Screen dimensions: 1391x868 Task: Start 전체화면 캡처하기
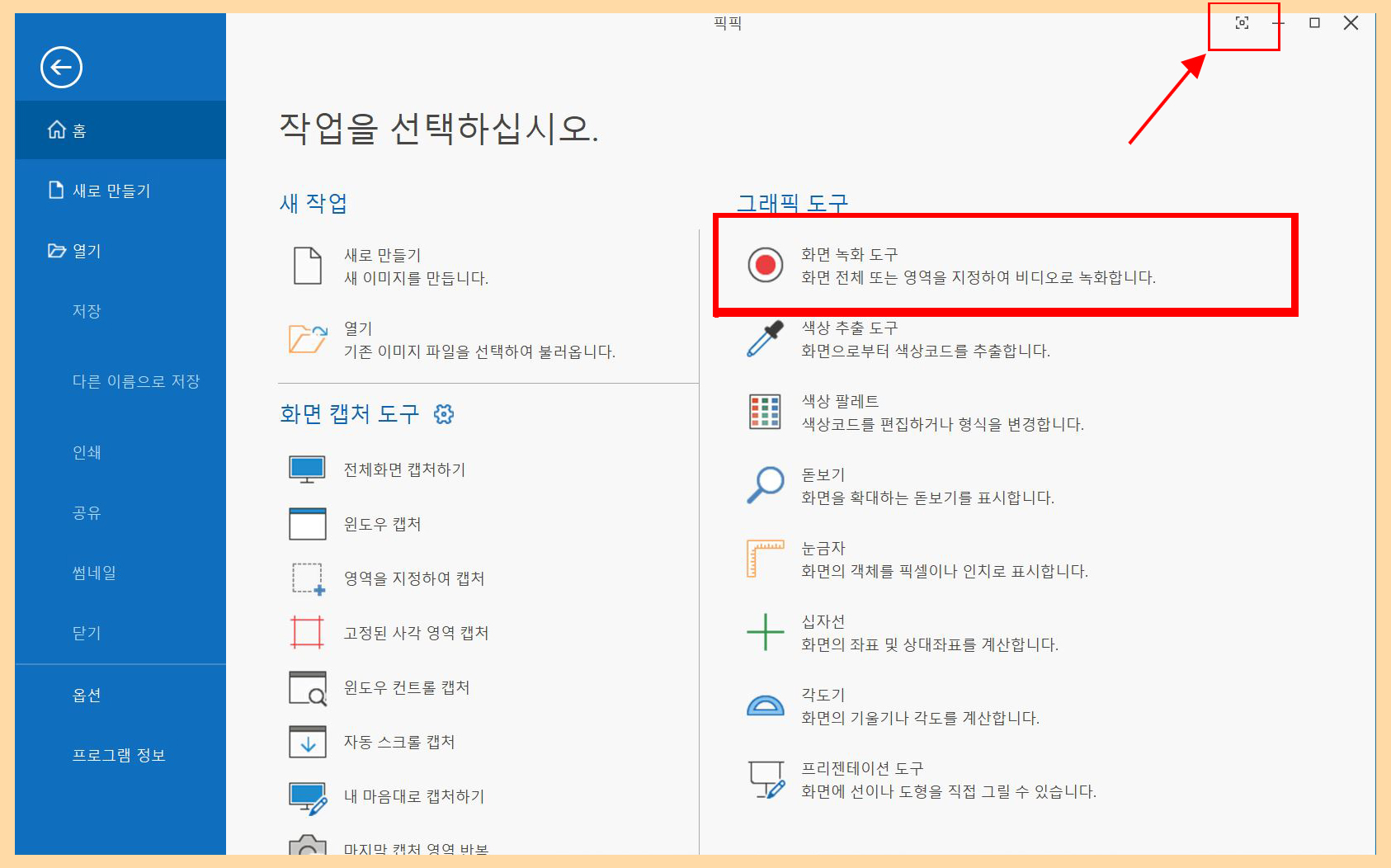pos(404,469)
